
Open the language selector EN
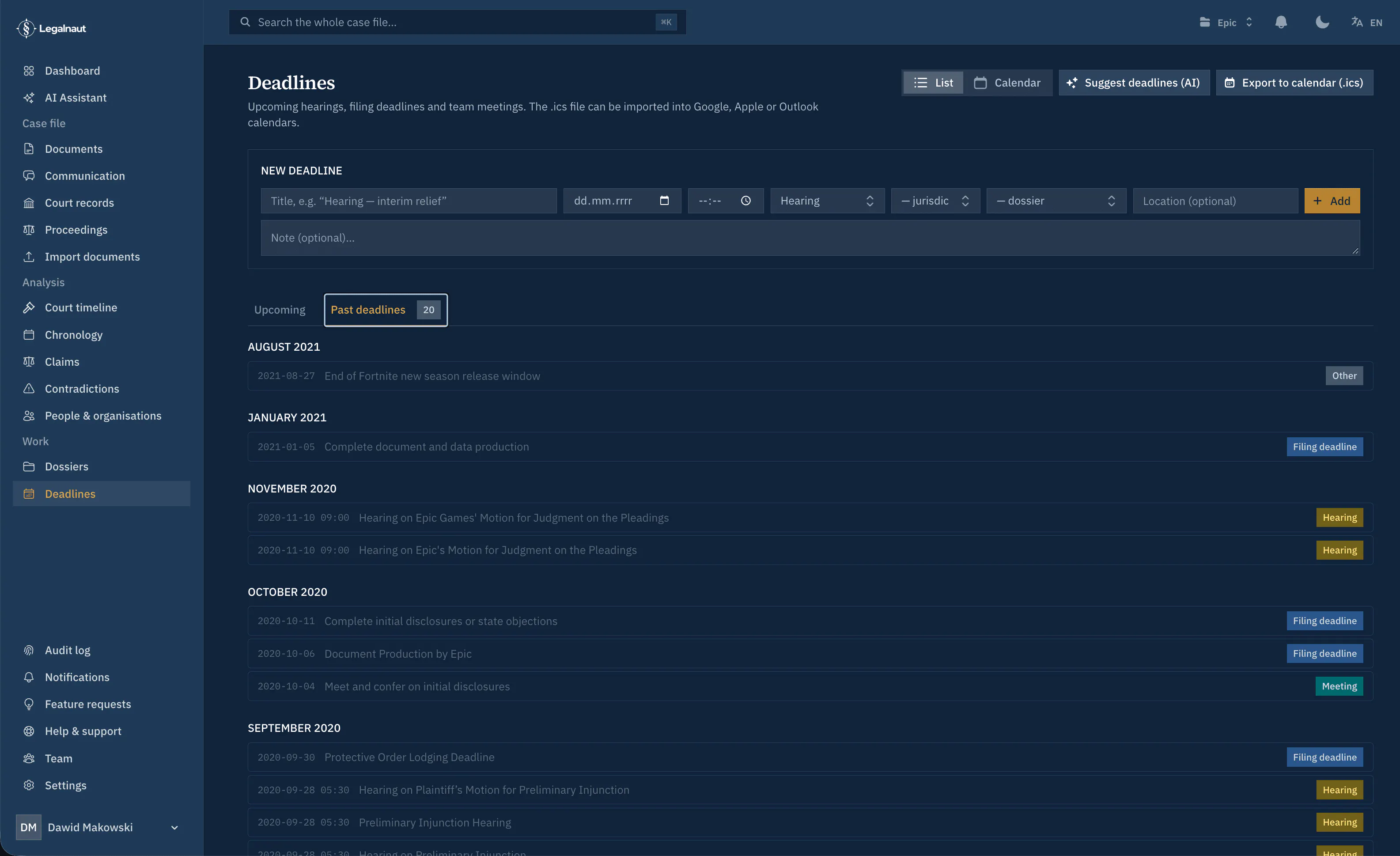coord(1366,22)
